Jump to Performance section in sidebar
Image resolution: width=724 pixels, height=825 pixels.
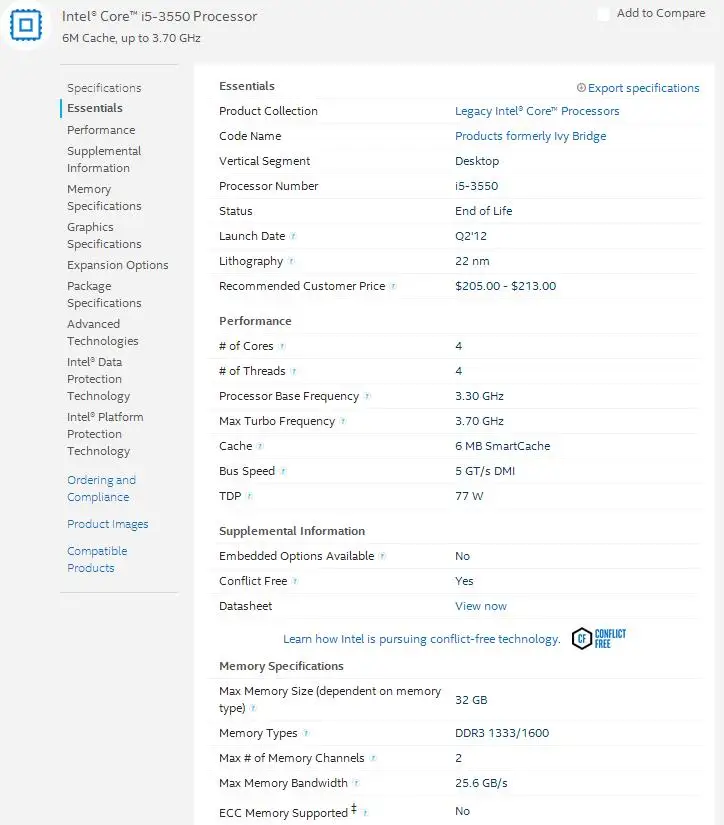coord(101,130)
